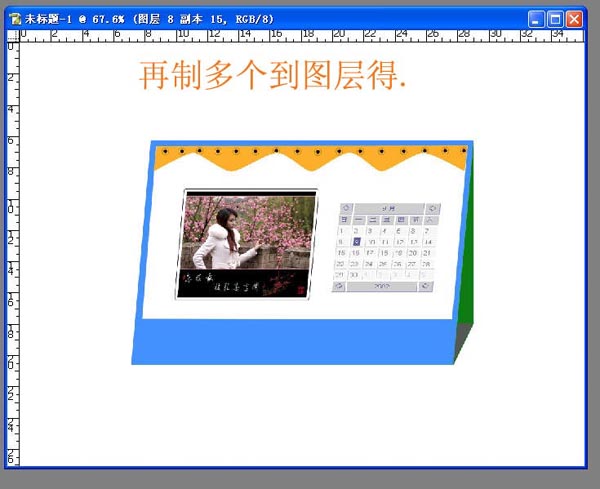The image size is (600, 489).
Task: Click the ruler origin box at rulers' intersection
Action: (13, 36)
